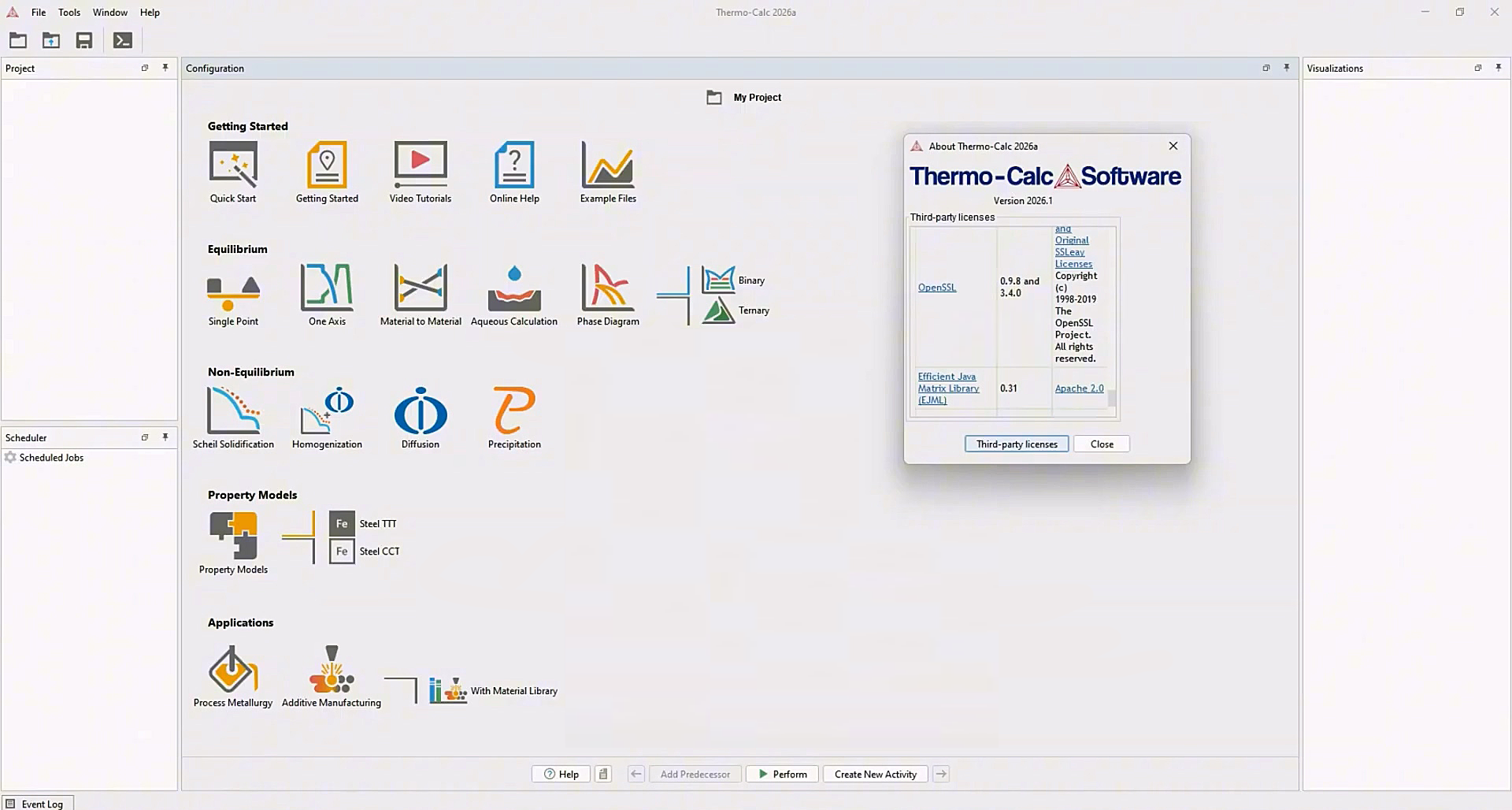The image size is (1512, 810).
Task: Open Efficient Java Matrix Library link
Action: point(948,388)
